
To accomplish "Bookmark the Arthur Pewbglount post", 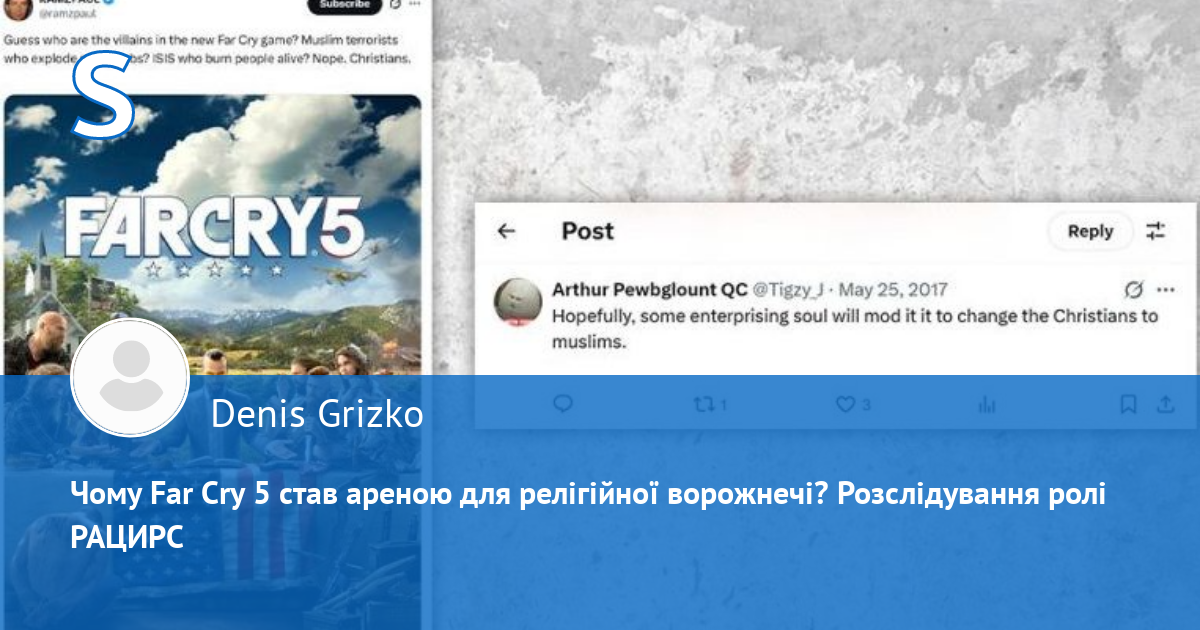I will (1128, 404).
